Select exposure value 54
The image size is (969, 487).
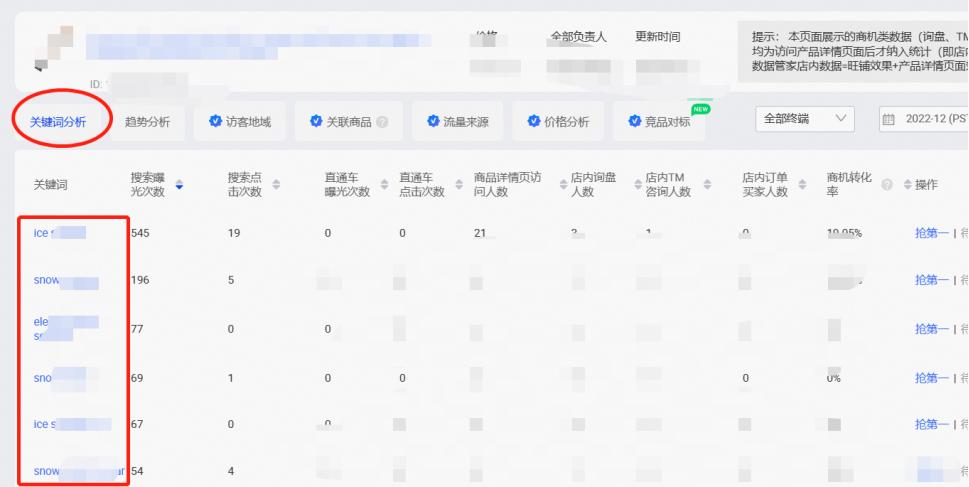pos(137,471)
